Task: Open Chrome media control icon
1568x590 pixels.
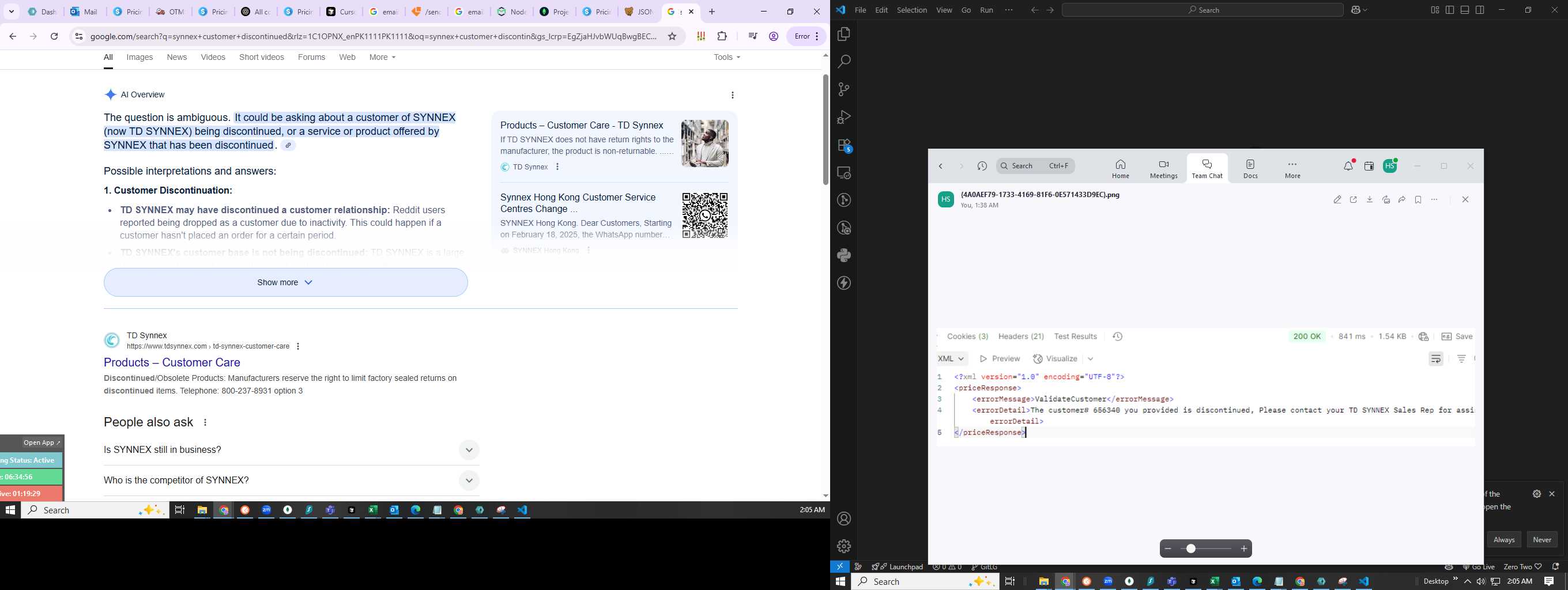Action: point(753,36)
